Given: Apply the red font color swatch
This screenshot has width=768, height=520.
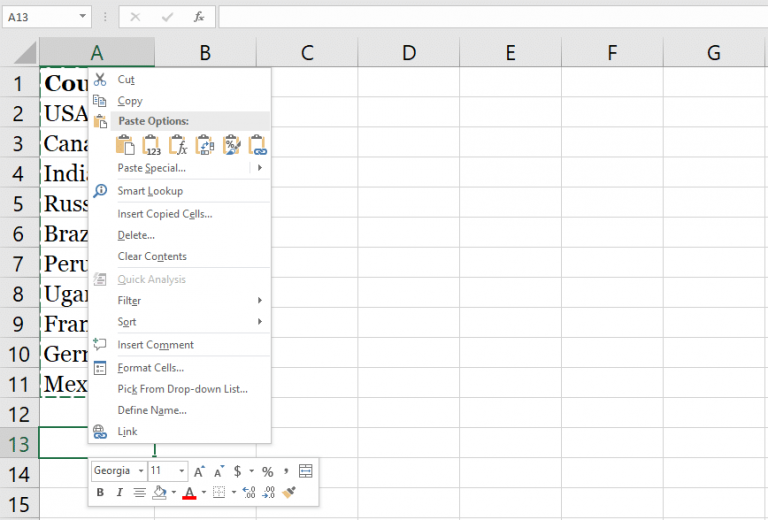Looking at the screenshot, I should 188,492.
